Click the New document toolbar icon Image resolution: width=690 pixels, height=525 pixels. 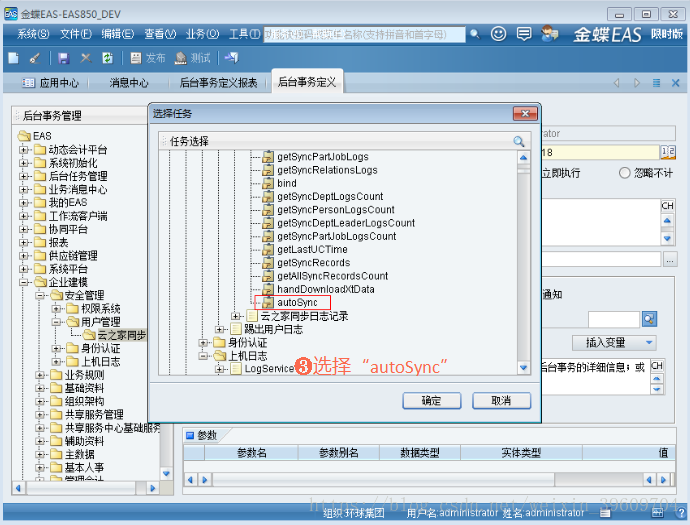tap(13, 58)
